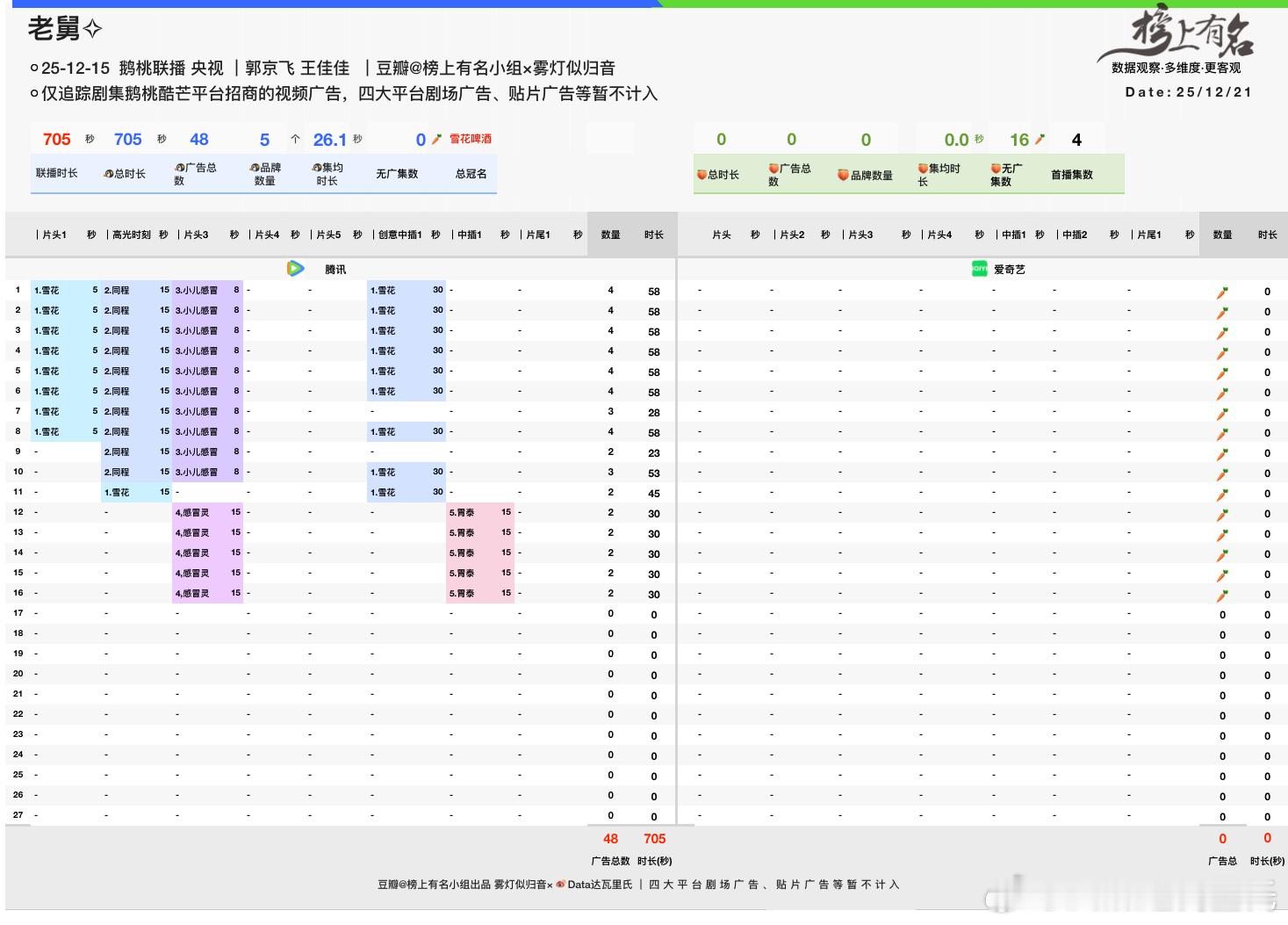Viewport: 1288px width, 925px height.
Task: Click the peach icon beside iQiyi 品牌数量 label
Action: click(x=843, y=175)
